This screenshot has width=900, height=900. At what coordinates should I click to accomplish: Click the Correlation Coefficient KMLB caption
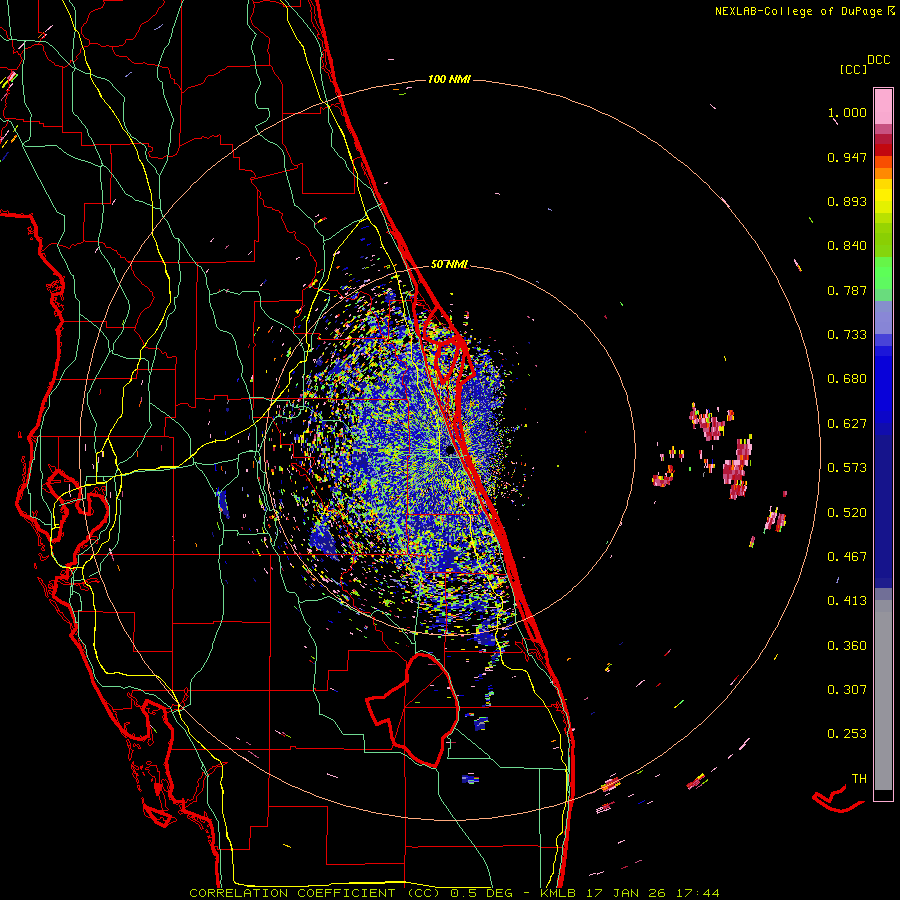(x=454, y=893)
